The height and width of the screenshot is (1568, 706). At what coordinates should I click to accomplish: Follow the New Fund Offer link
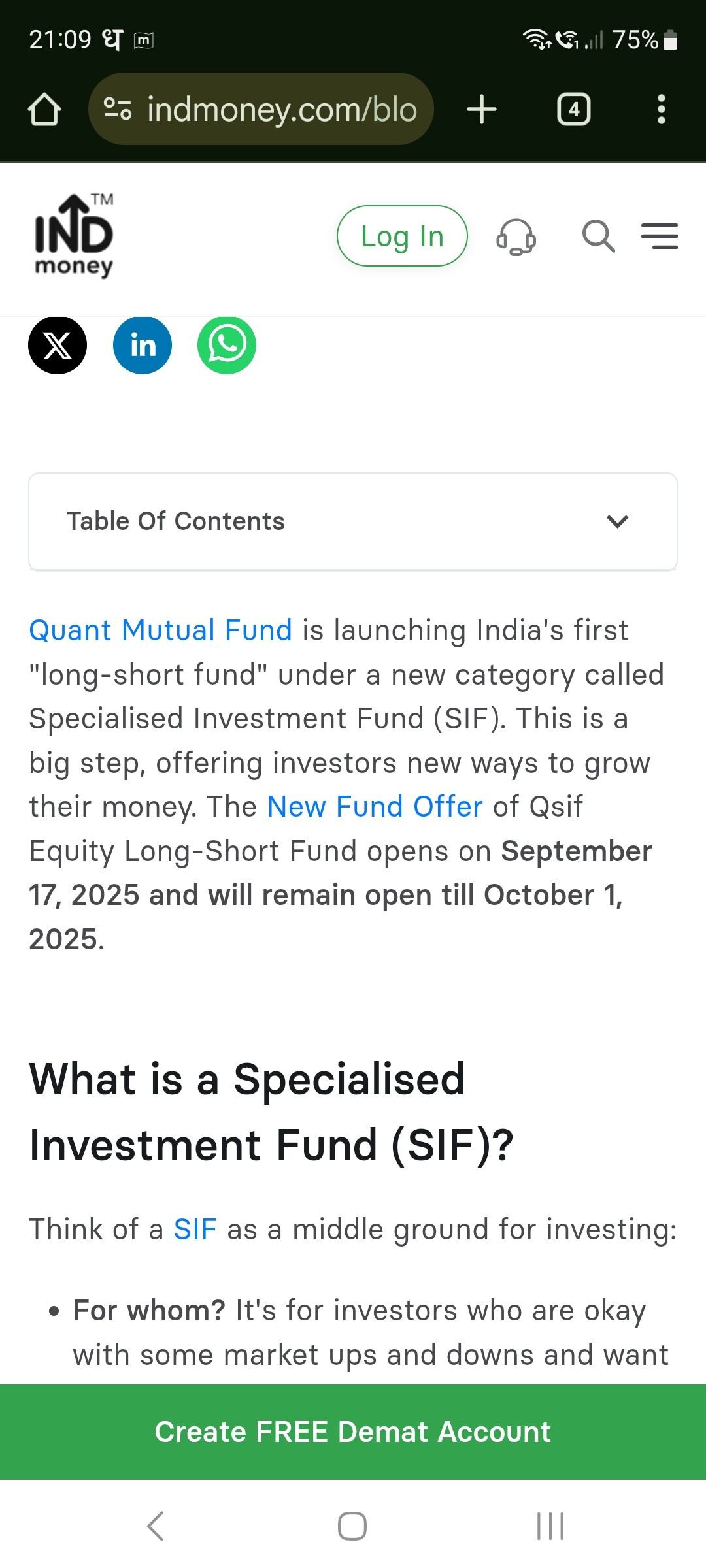tap(375, 807)
